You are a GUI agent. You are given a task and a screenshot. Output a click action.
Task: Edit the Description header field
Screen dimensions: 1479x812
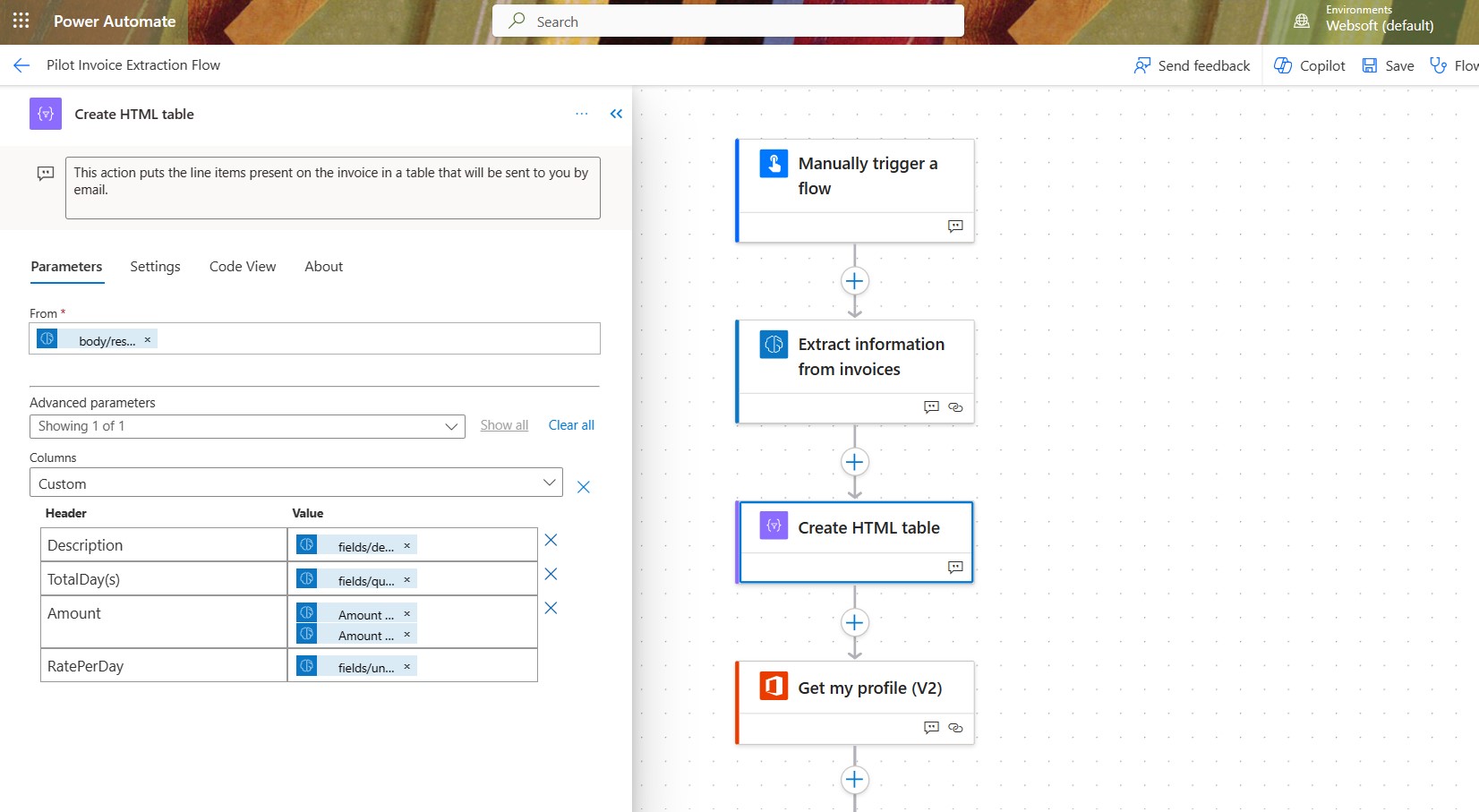tap(164, 544)
